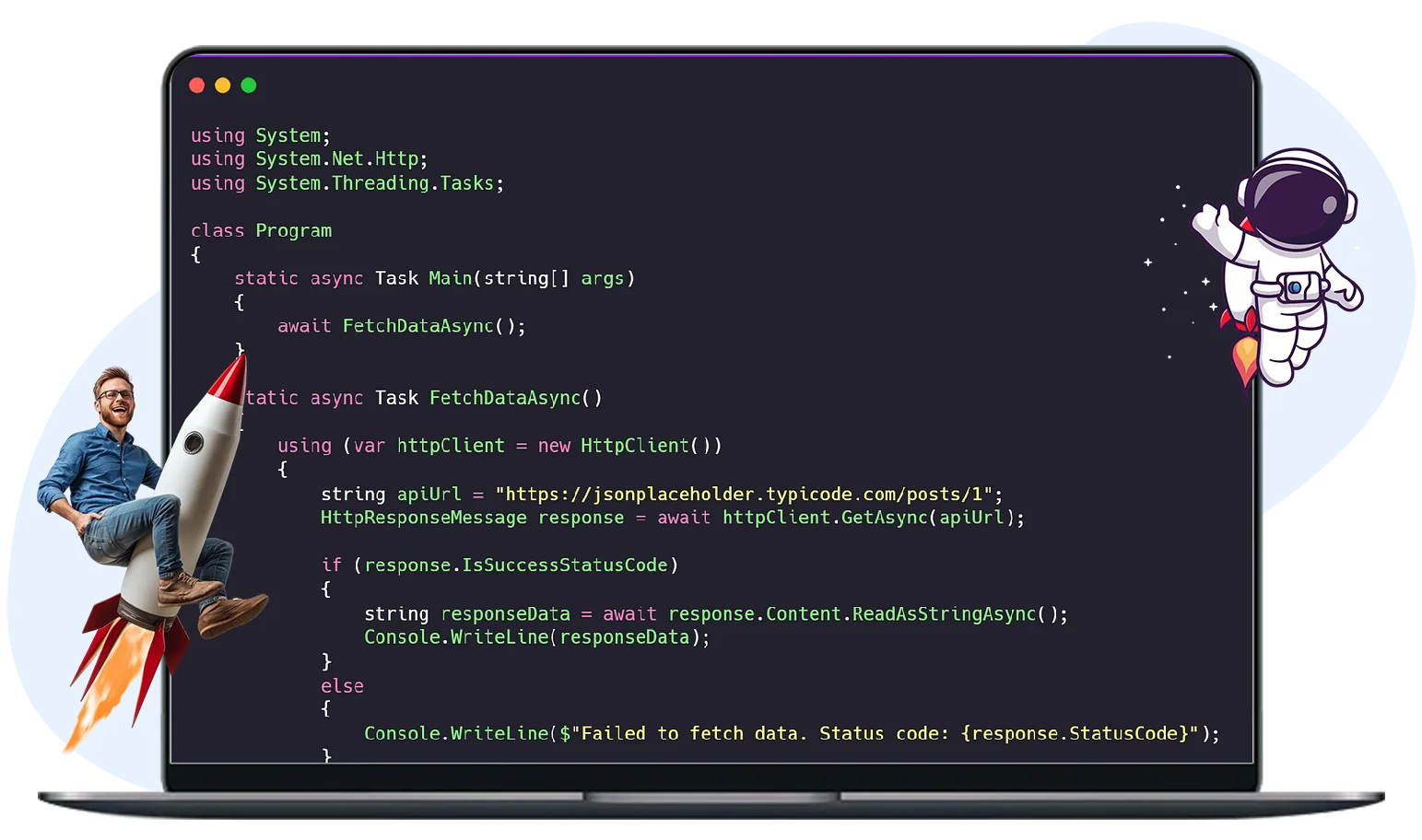Click 'response.IsSuccessStatusCode' in the if condition
The image size is (1422, 840).
click(x=515, y=566)
